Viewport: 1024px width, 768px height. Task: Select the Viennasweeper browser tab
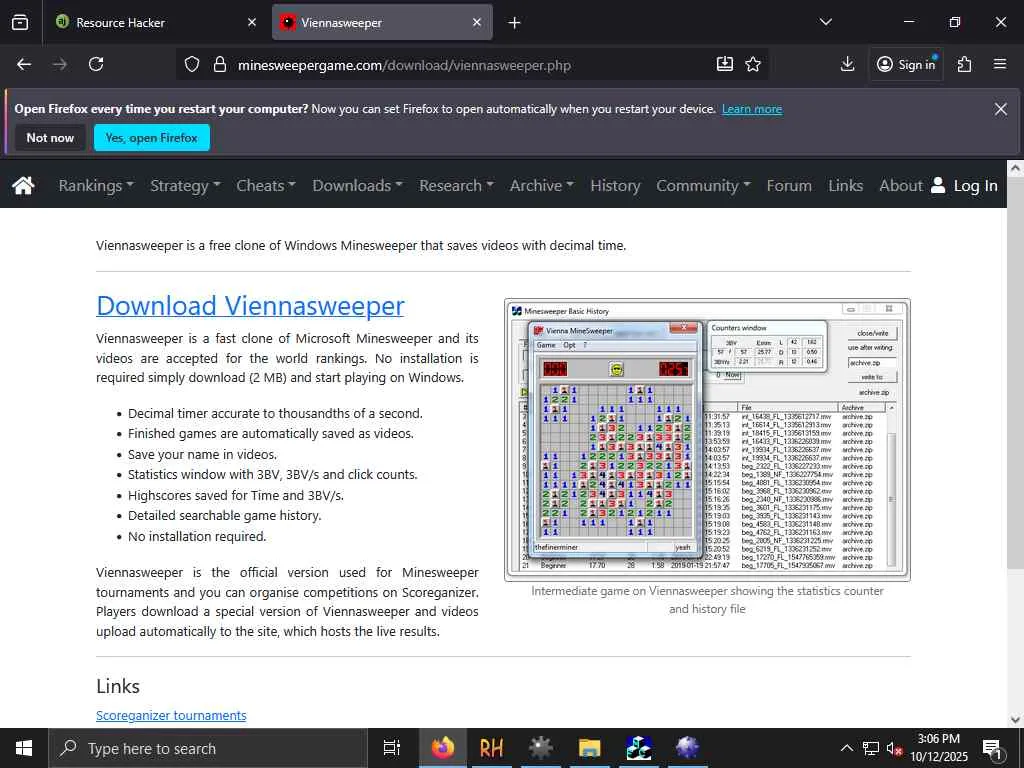(x=382, y=23)
